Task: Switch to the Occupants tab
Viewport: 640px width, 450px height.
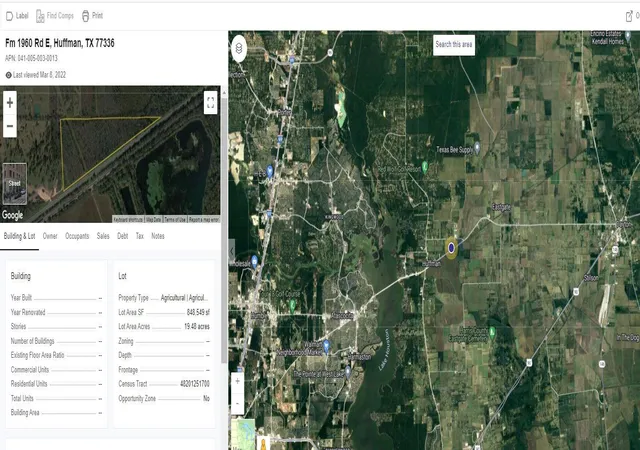Action: pos(77,236)
